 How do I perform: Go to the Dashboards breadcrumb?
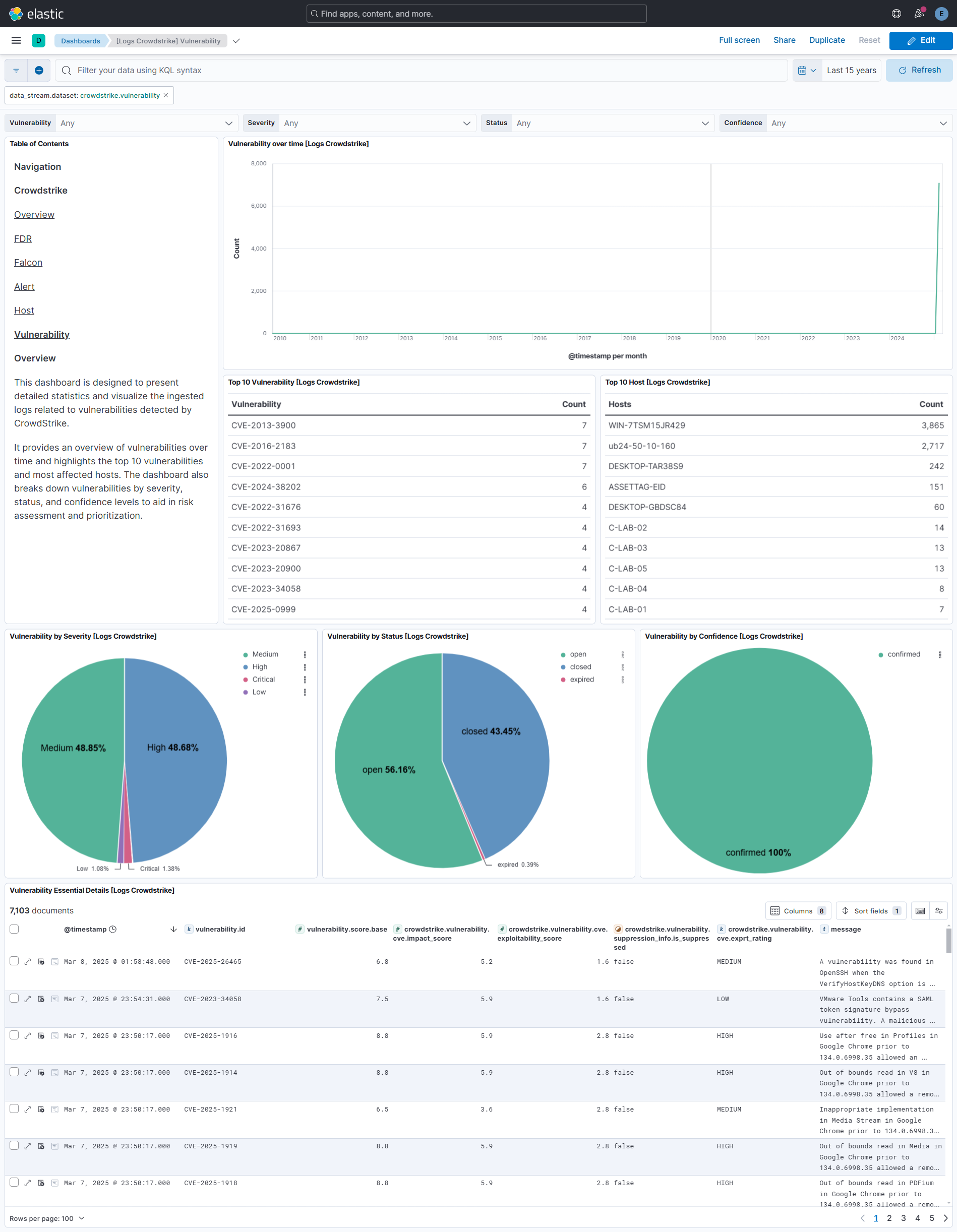click(81, 41)
